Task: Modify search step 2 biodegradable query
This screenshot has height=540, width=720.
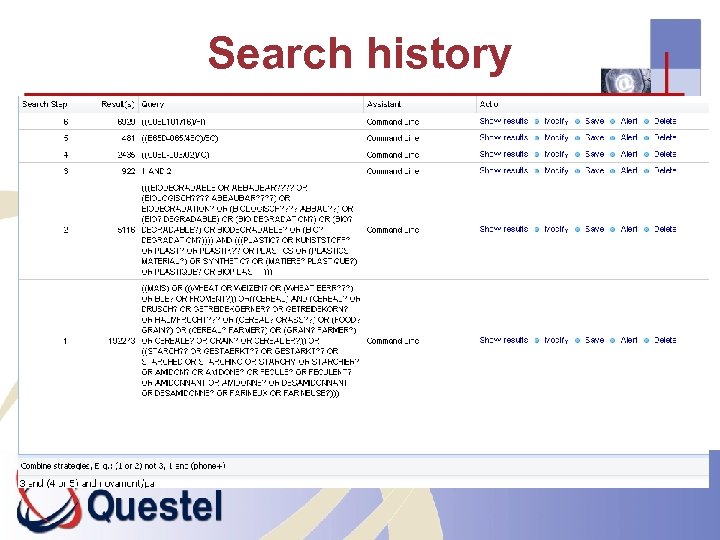Action: [556, 229]
